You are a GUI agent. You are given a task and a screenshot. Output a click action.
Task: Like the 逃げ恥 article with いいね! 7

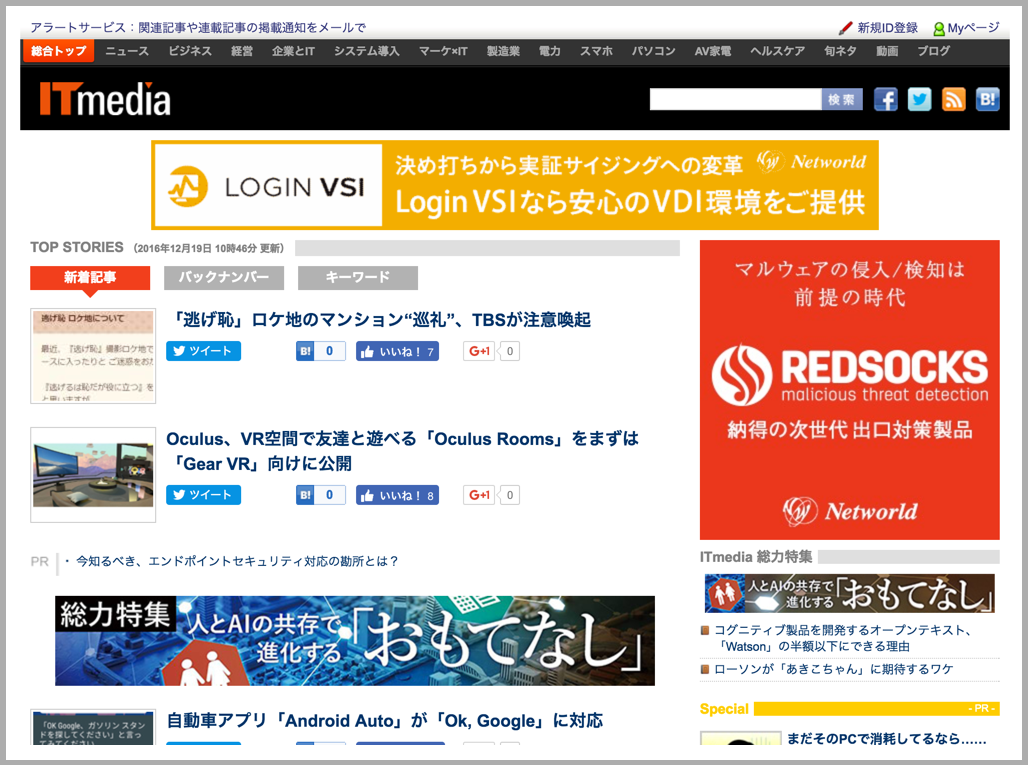(397, 351)
